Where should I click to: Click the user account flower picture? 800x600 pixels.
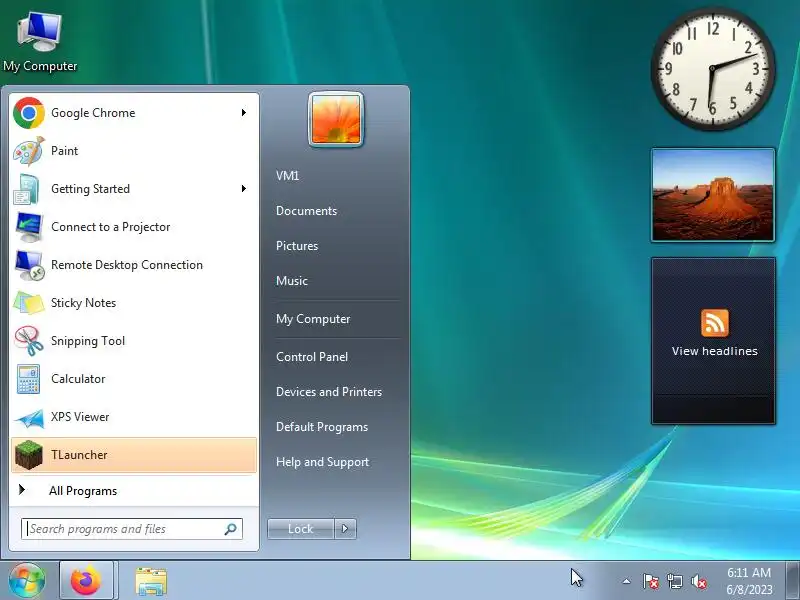[x=336, y=119]
